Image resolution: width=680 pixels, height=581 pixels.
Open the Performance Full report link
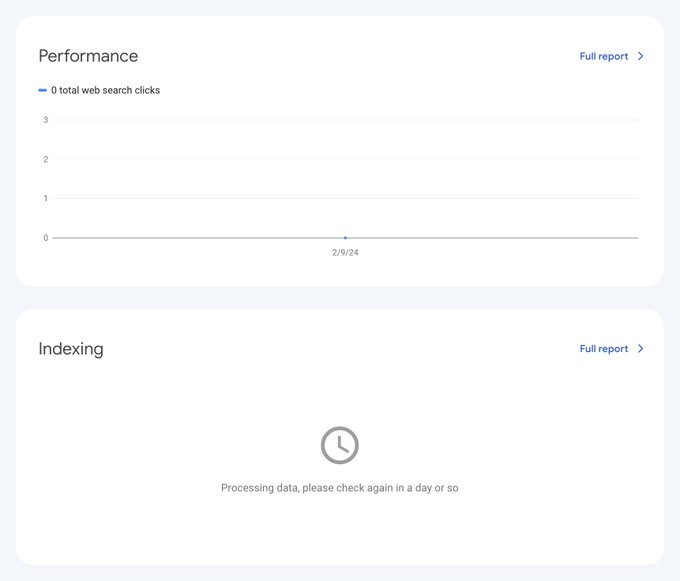(604, 56)
